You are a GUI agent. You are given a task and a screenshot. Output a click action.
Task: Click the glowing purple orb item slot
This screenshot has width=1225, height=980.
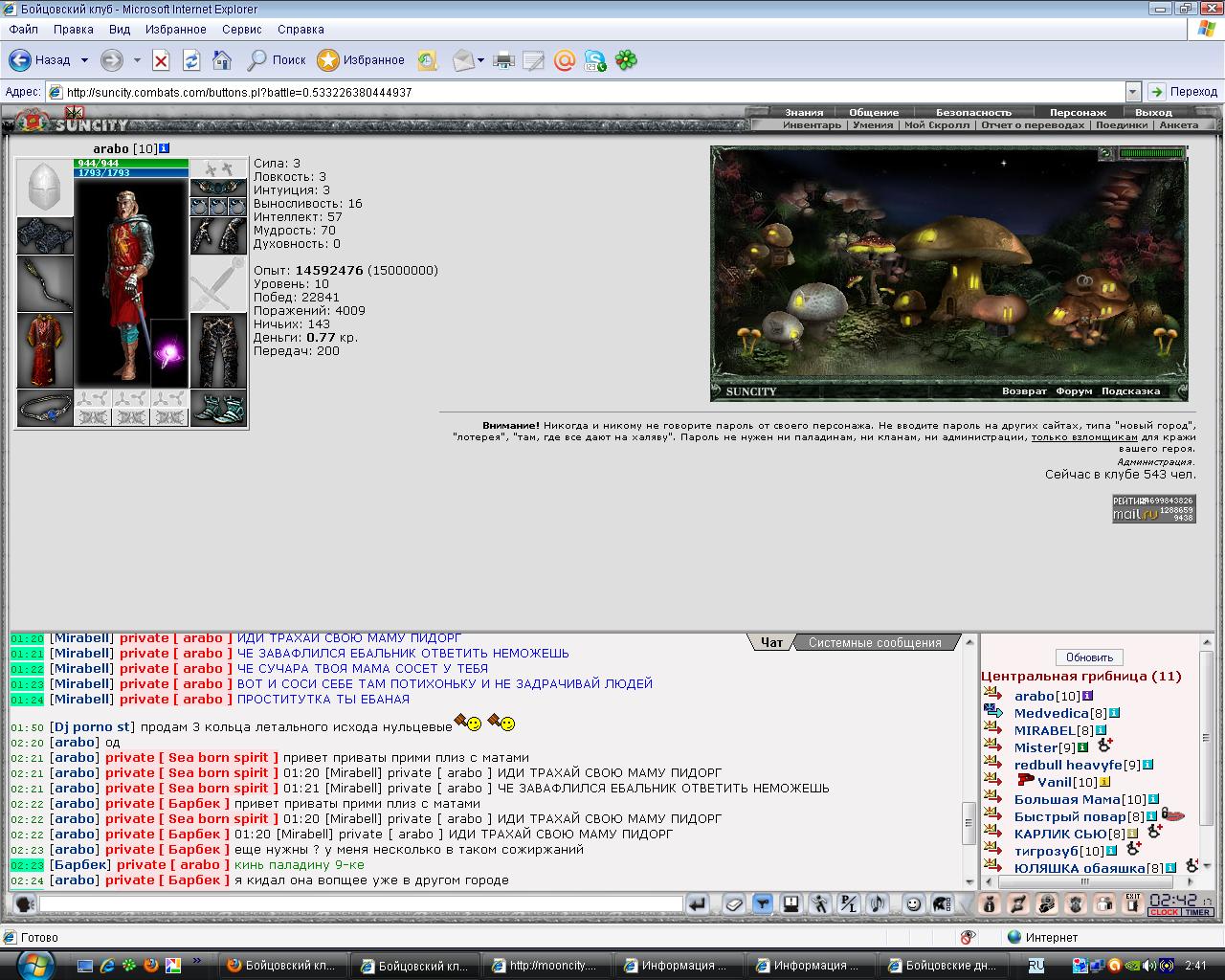[169, 352]
